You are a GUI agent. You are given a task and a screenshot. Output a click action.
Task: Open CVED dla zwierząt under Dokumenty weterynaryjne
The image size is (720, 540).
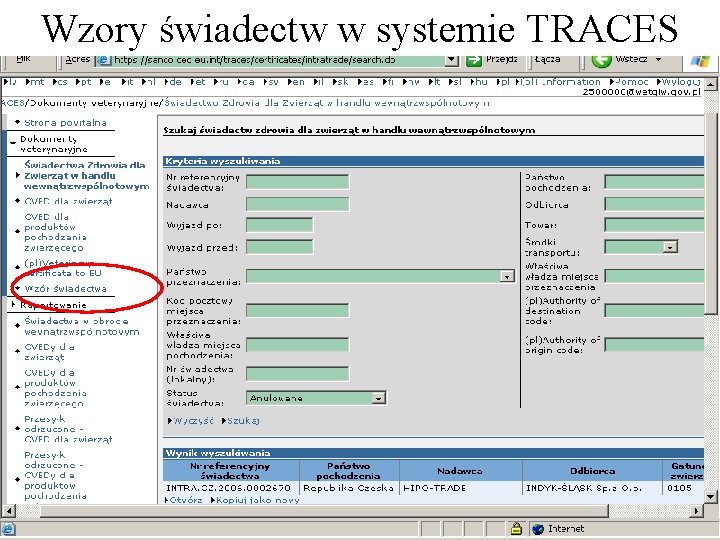click(68, 201)
